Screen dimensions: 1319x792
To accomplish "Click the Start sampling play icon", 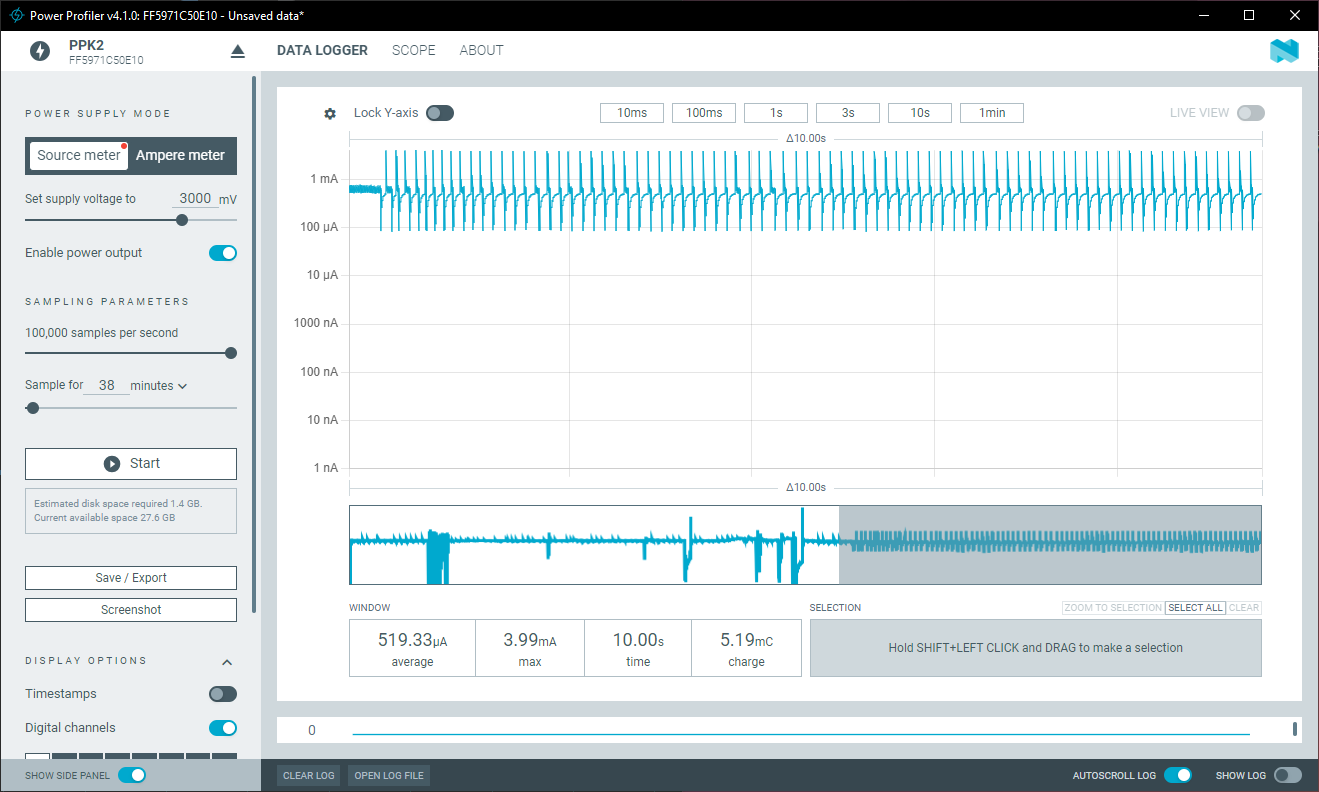I will [111, 463].
